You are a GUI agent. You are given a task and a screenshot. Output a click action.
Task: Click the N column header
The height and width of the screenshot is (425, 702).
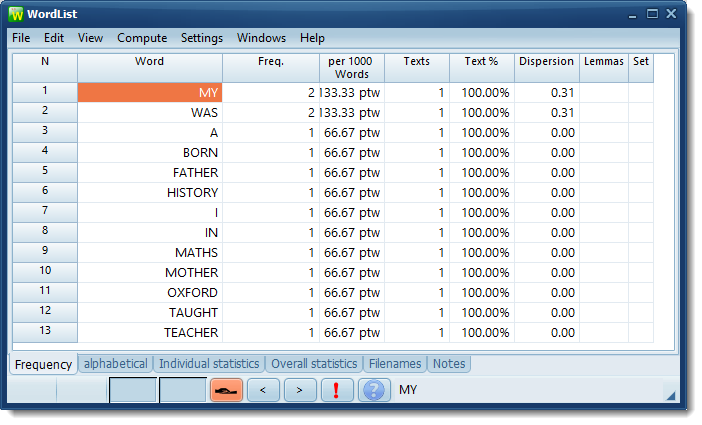[x=45, y=68]
